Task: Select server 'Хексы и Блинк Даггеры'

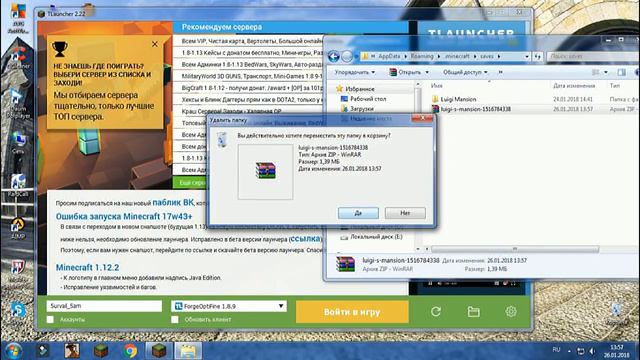Action: 252,100
